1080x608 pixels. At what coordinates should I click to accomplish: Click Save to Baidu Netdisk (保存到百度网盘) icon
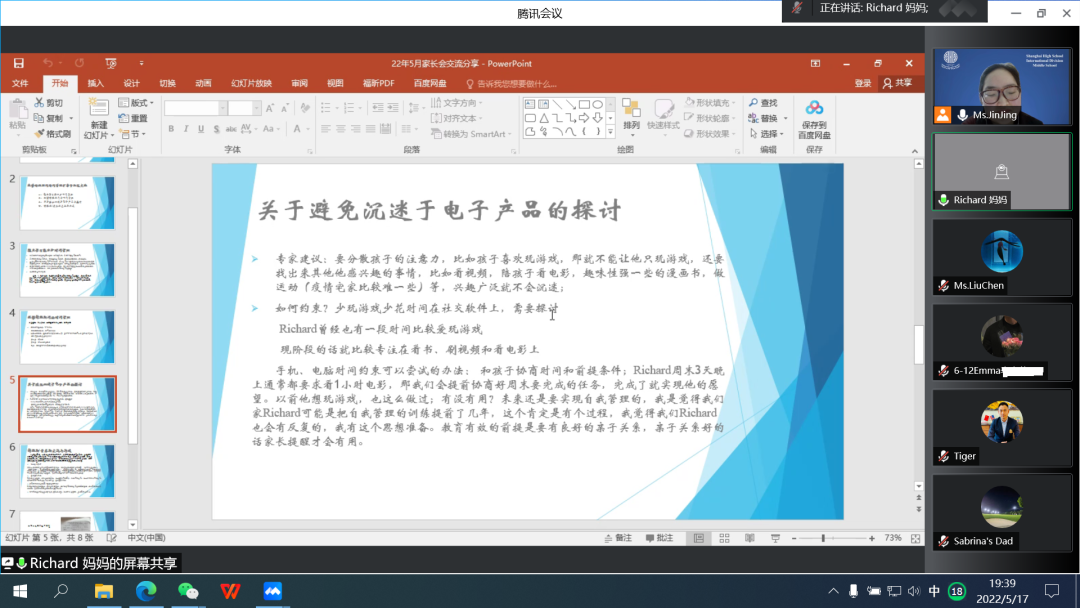point(814,108)
